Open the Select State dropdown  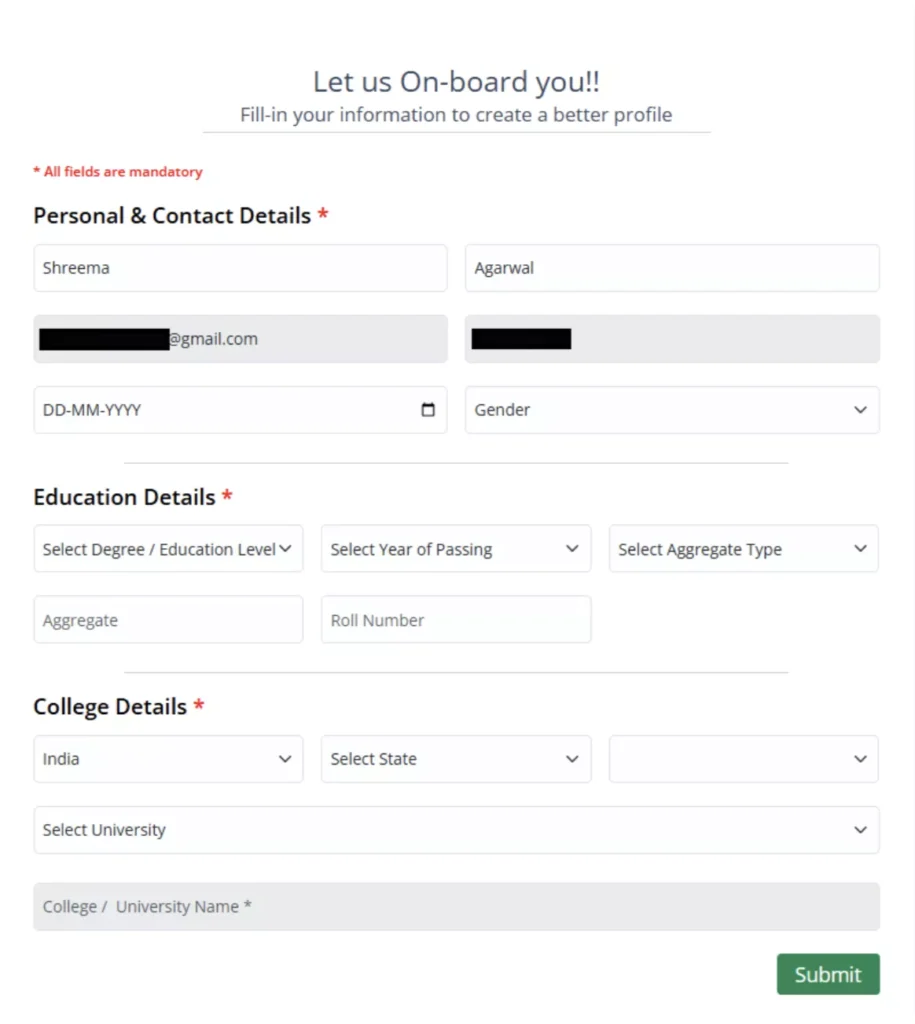click(x=455, y=758)
